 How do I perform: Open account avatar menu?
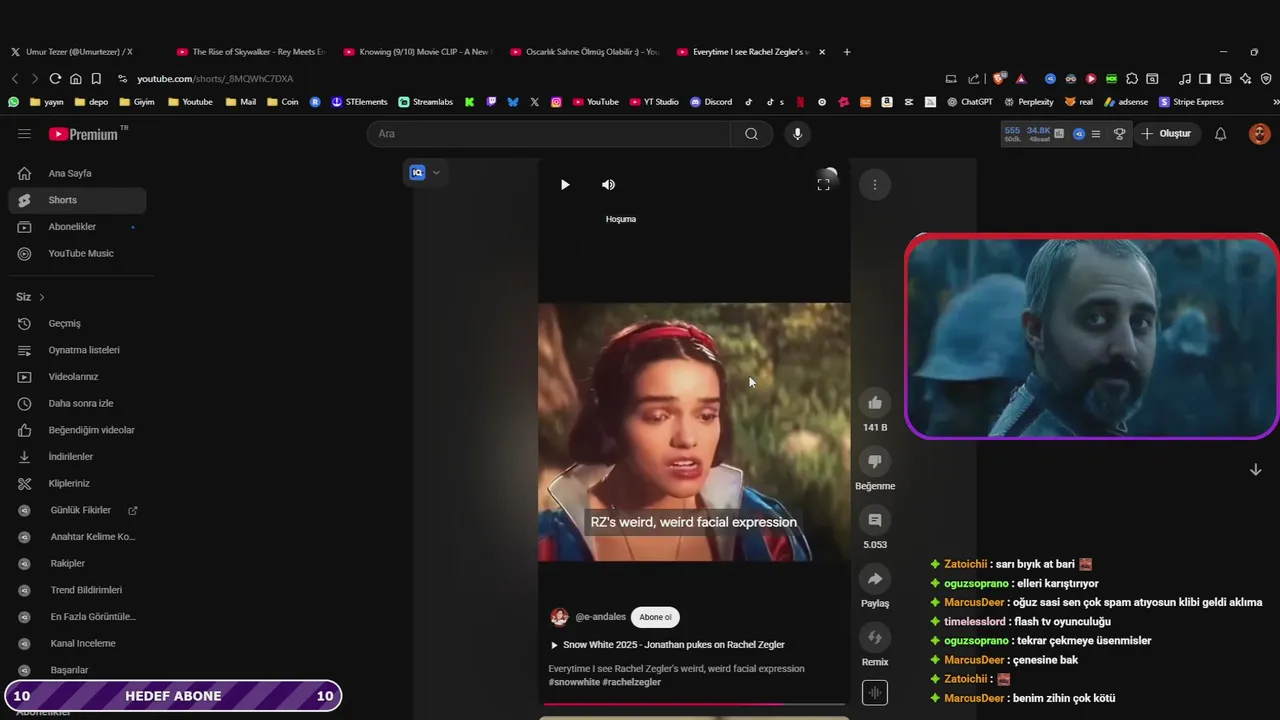[1260, 134]
